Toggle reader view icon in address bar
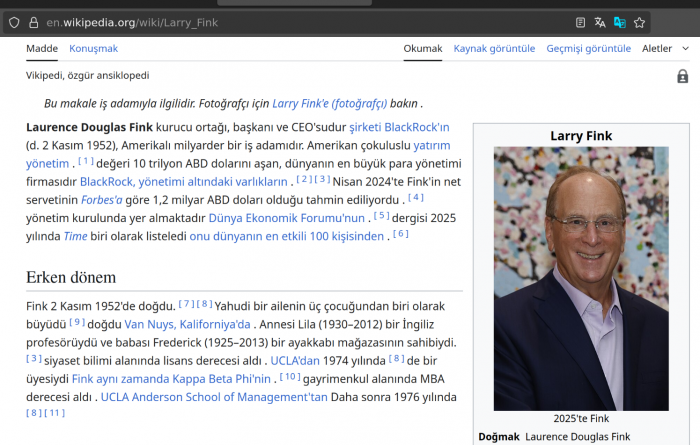The image size is (700, 445). point(580,23)
